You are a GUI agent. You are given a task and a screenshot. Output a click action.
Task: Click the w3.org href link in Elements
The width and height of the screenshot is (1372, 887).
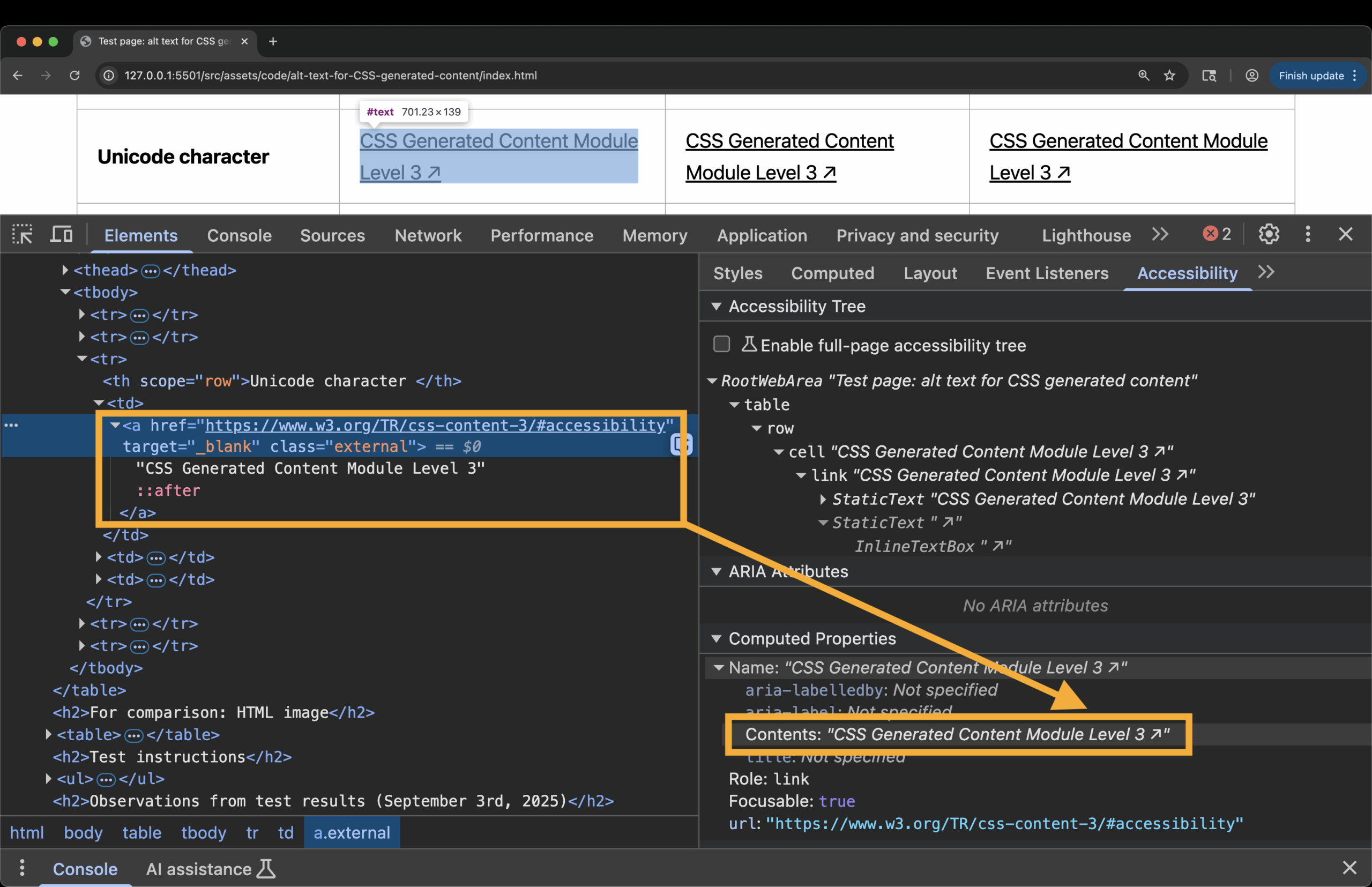pos(435,426)
